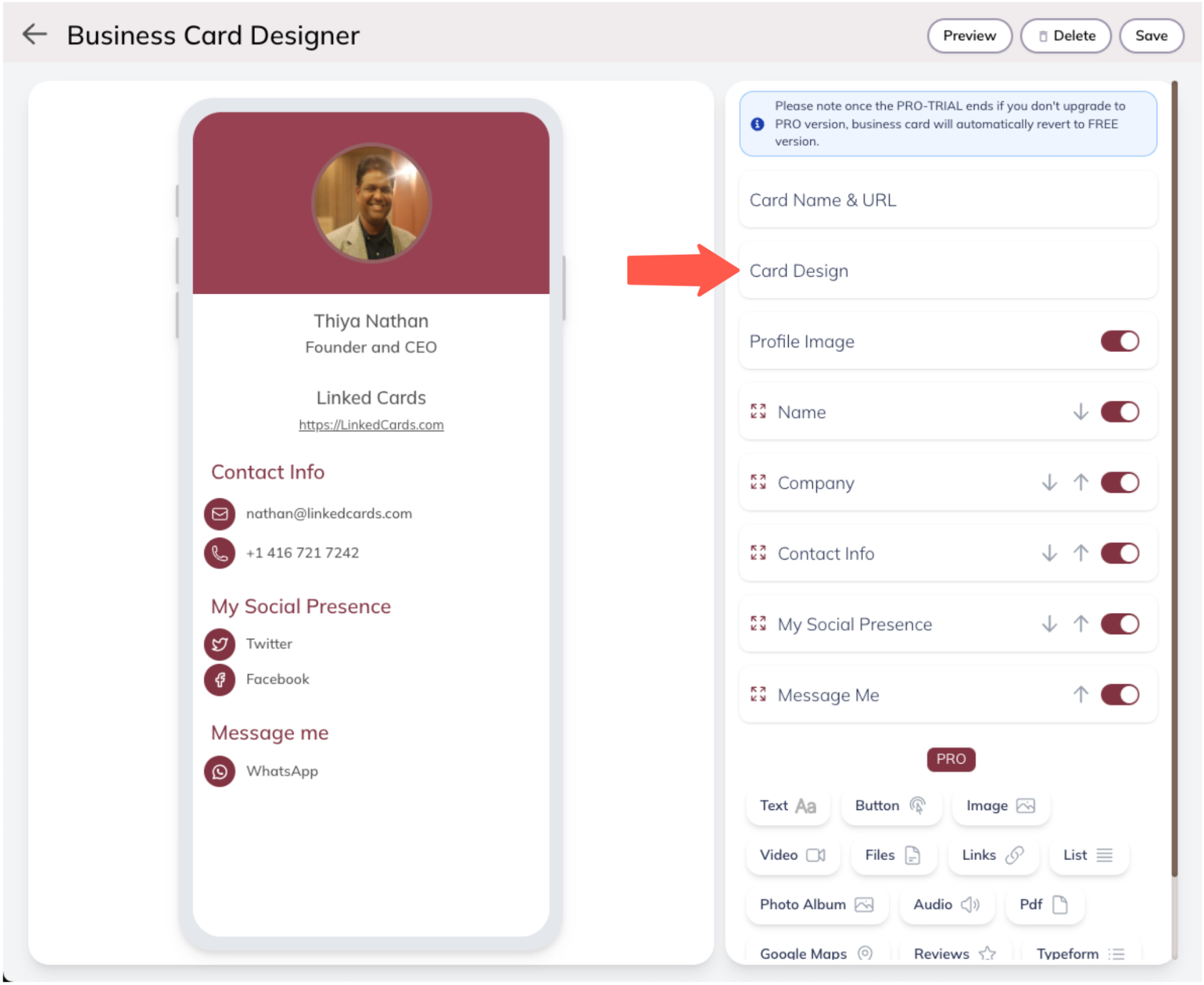This screenshot has height=985, width=1204.
Task: Click the drag handle icon next to Company
Action: click(x=758, y=483)
